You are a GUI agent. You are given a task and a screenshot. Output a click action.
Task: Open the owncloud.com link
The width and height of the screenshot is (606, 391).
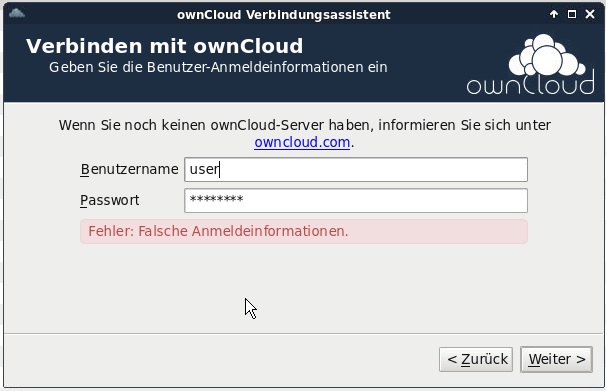point(302,142)
